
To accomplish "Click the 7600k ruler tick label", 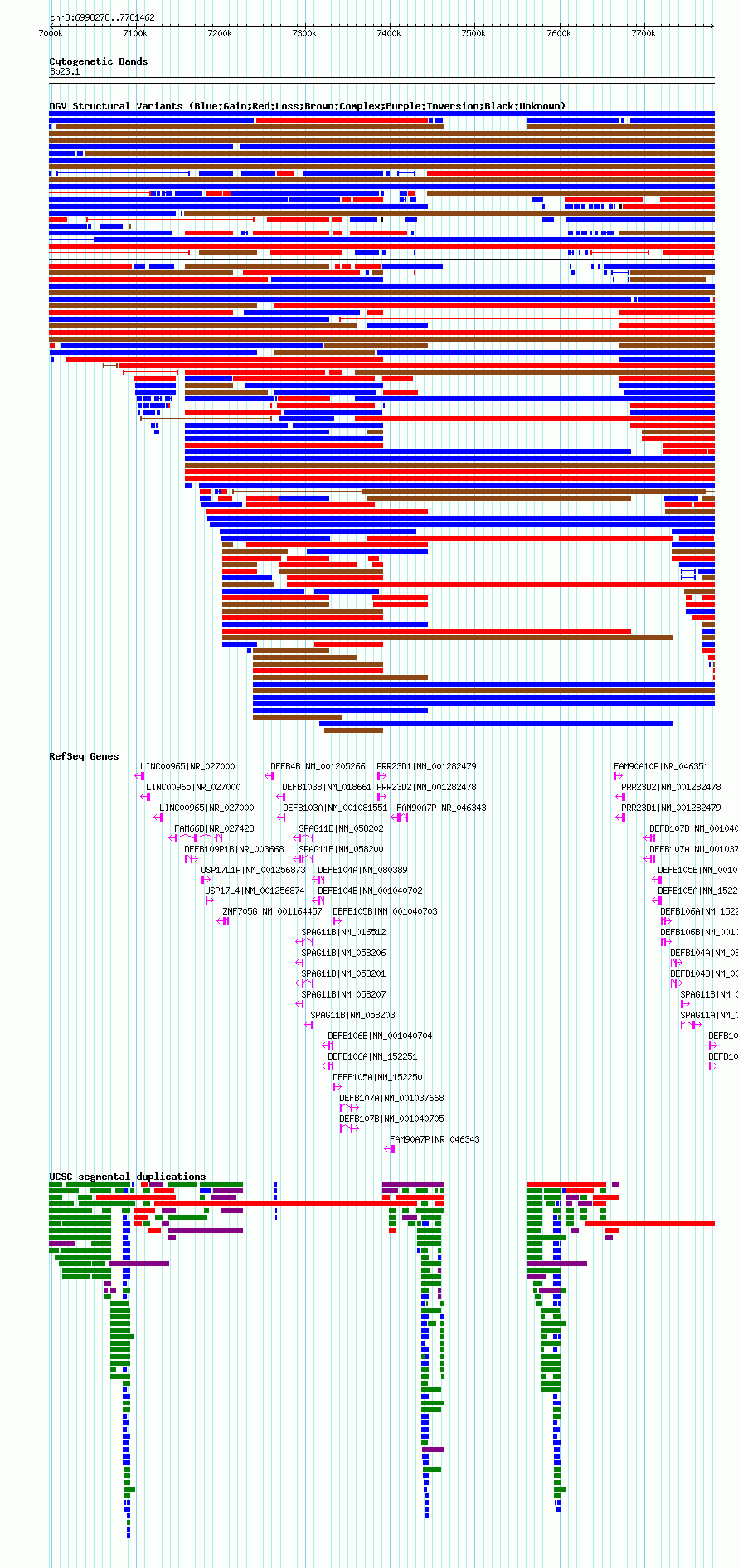I will [559, 33].
